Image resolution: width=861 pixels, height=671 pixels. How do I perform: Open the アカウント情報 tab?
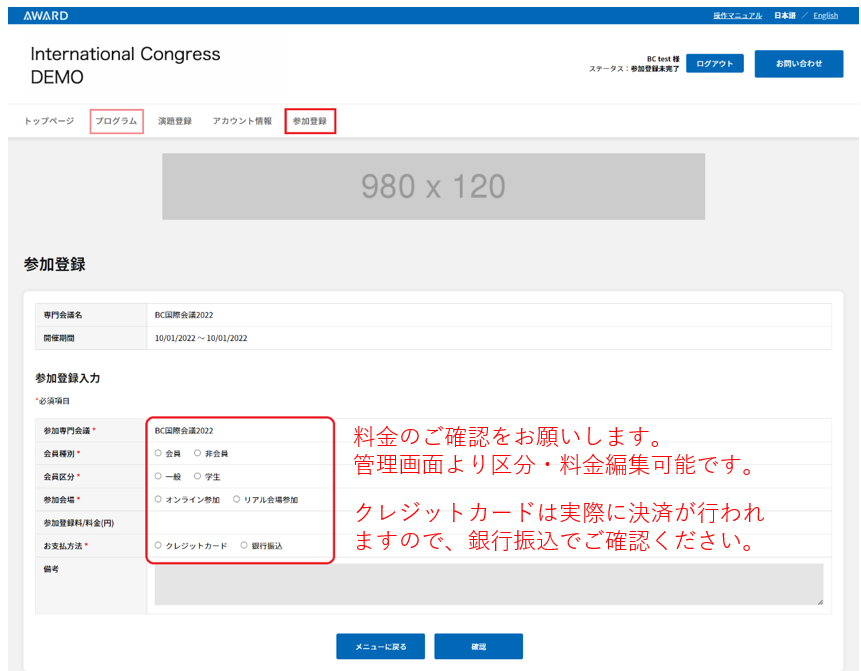[241, 121]
